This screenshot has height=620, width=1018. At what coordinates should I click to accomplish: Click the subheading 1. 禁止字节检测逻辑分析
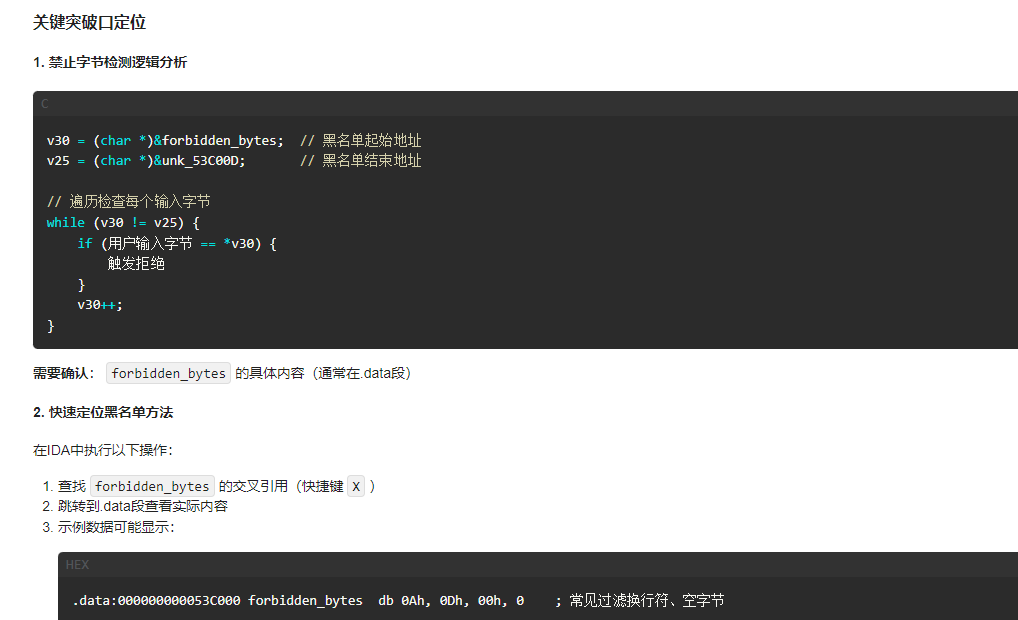point(110,62)
